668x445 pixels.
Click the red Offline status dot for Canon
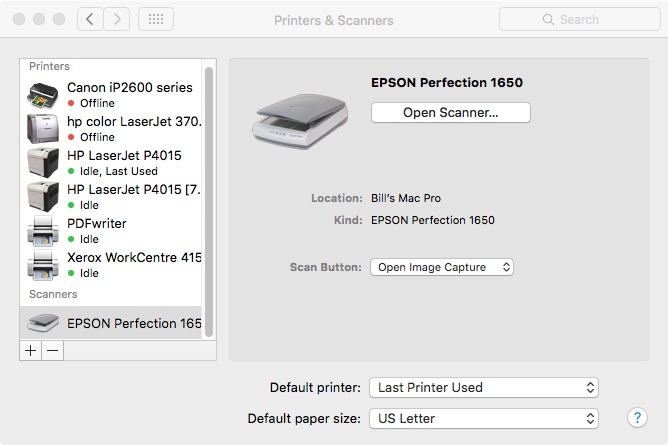click(71, 103)
